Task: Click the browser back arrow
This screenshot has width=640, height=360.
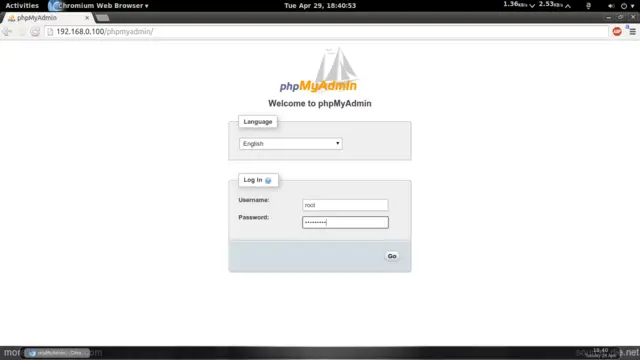Action: click(x=7, y=31)
